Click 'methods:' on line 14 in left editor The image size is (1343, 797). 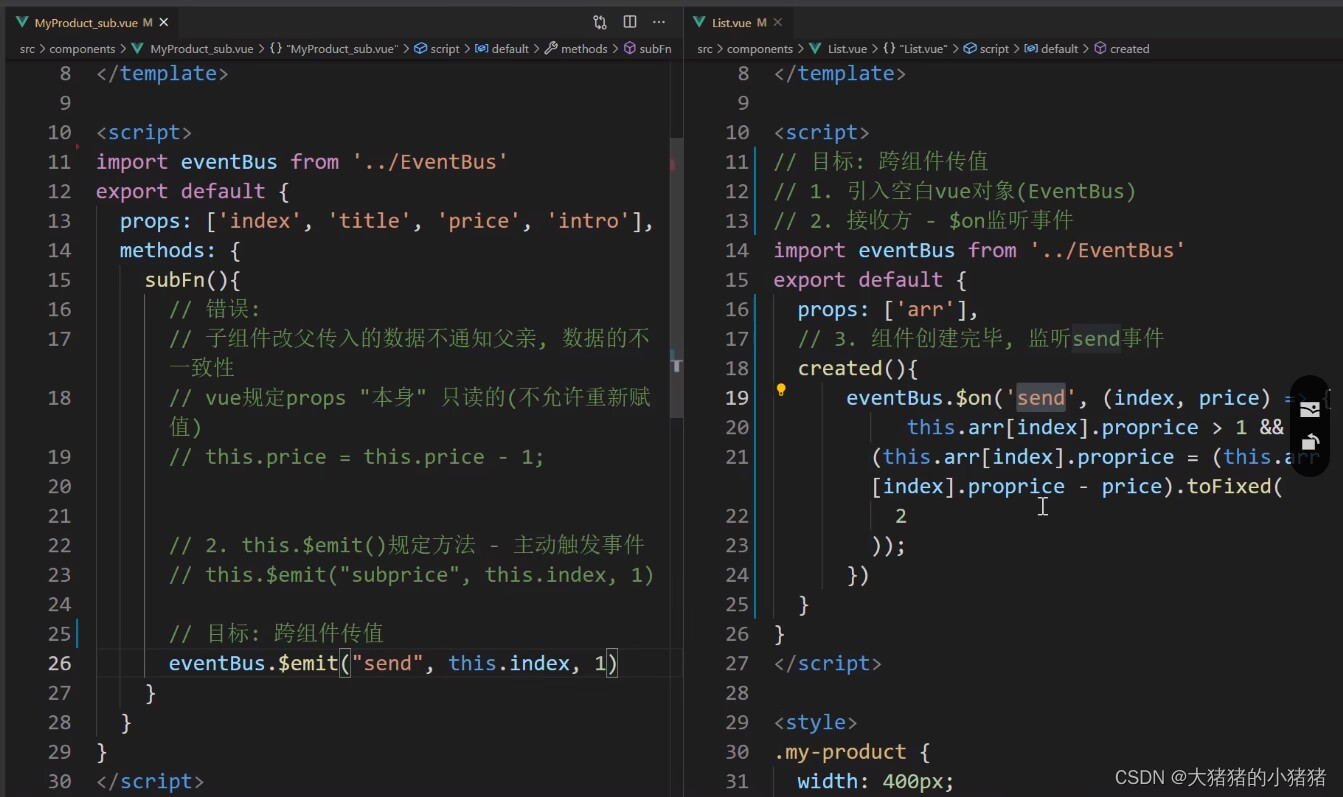click(x=168, y=250)
